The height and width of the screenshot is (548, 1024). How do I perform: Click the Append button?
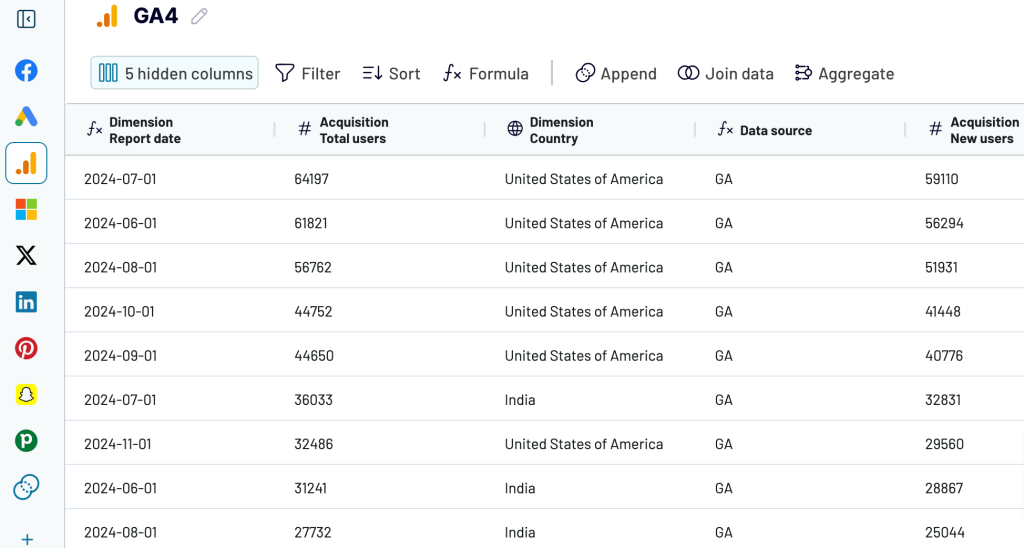click(x=616, y=73)
